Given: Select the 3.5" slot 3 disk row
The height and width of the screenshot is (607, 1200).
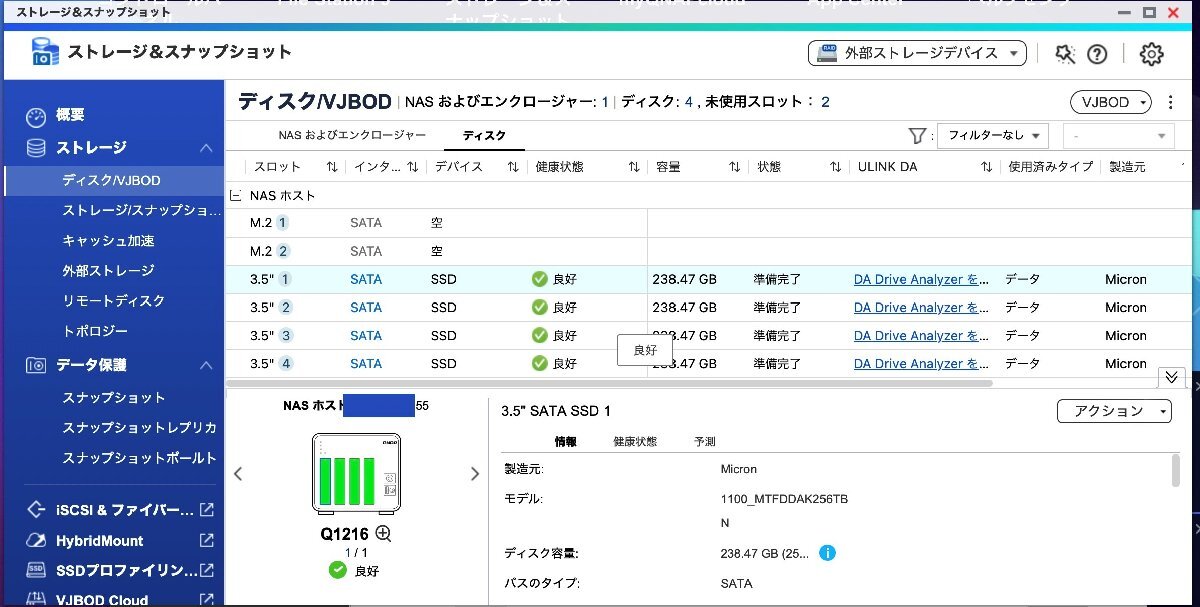Looking at the screenshot, I should pos(710,335).
